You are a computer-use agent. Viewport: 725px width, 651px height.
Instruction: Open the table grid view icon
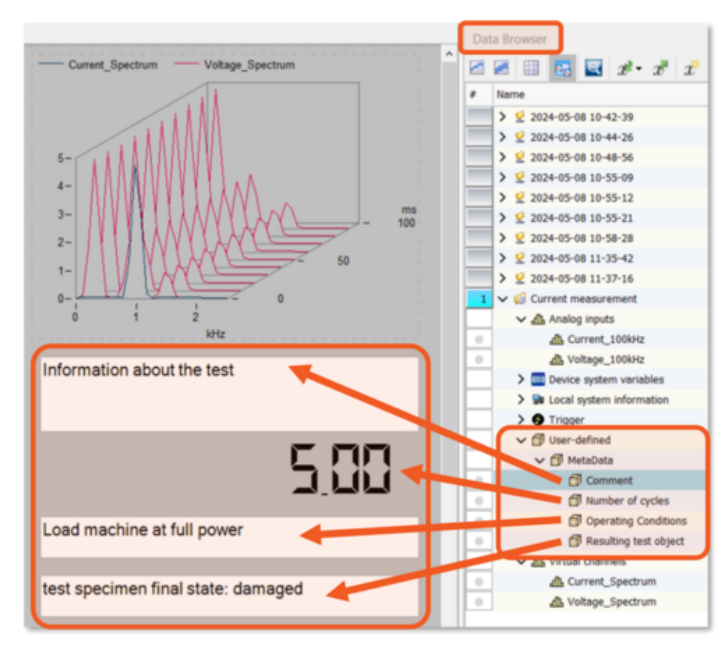531,68
